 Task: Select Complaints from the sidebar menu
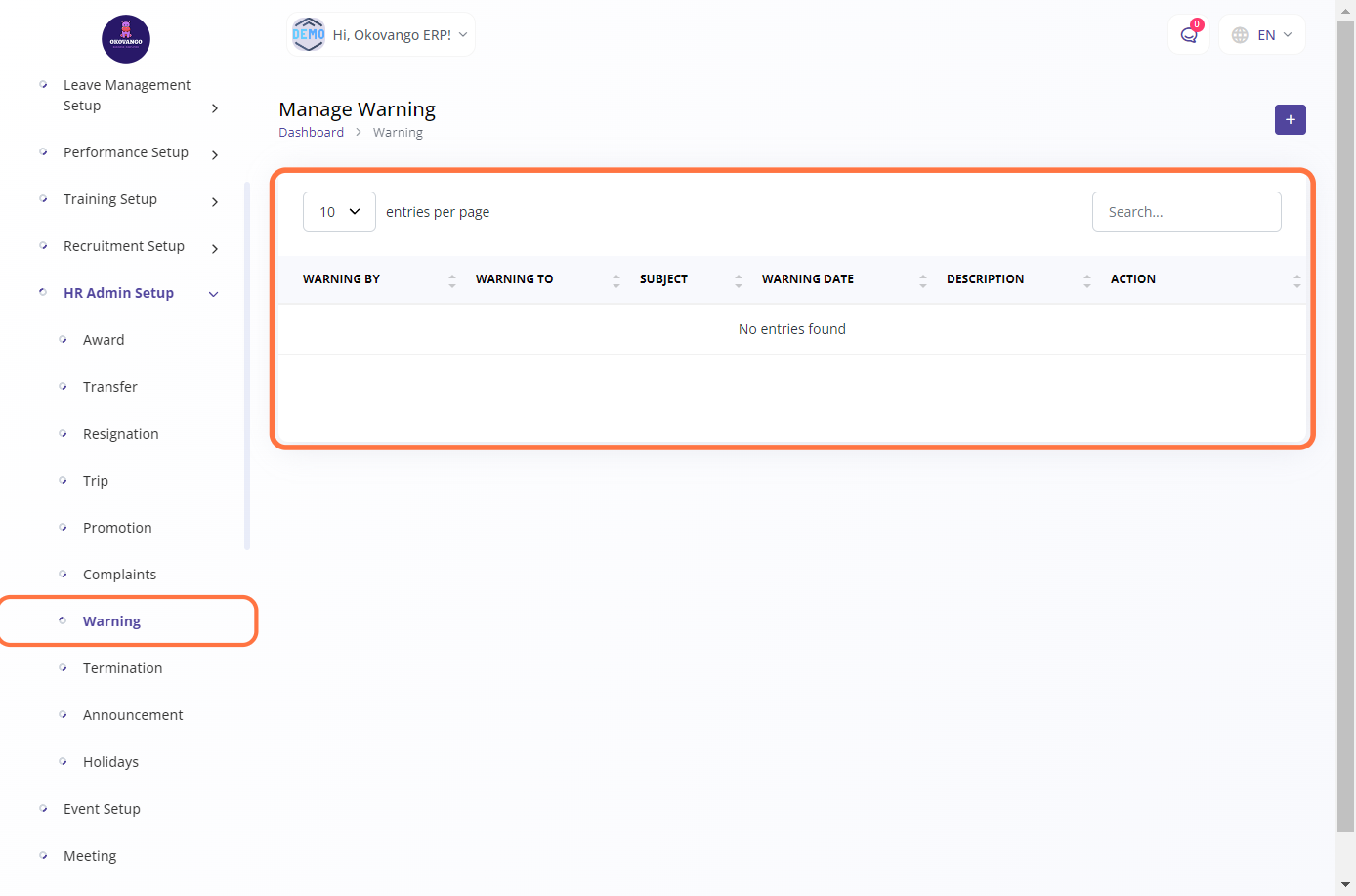(119, 575)
